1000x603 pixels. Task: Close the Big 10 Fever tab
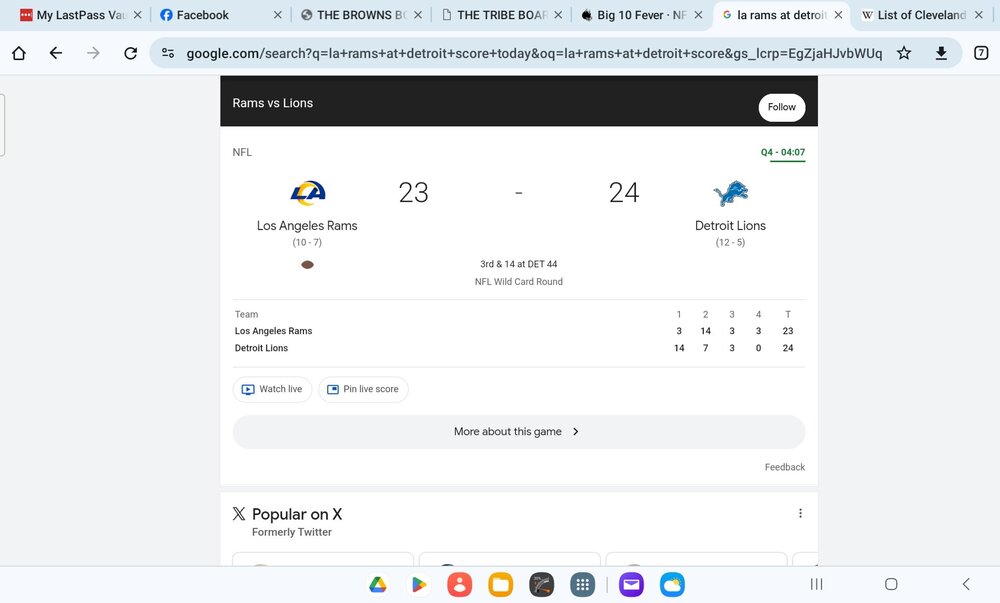coord(698,15)
